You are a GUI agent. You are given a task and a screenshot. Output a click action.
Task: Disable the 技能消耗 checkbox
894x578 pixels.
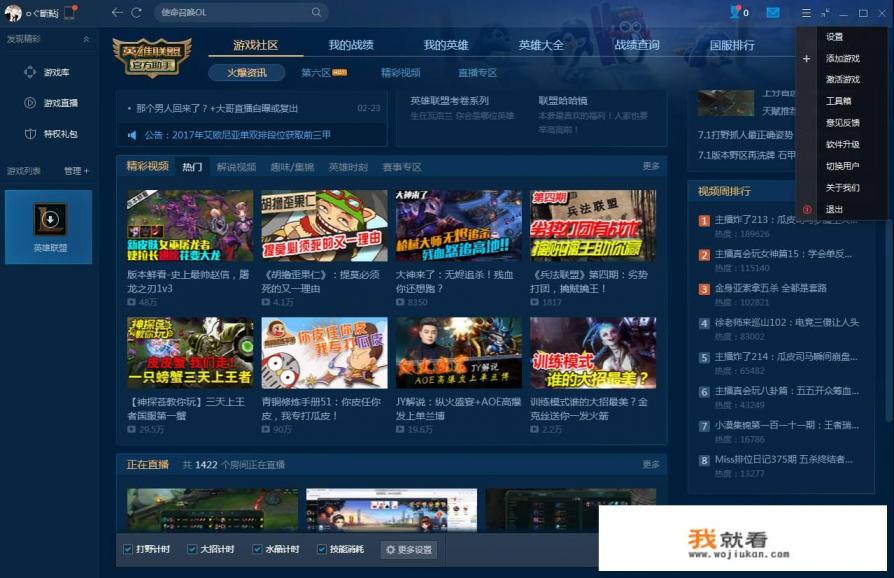click(x=322, y=549)
